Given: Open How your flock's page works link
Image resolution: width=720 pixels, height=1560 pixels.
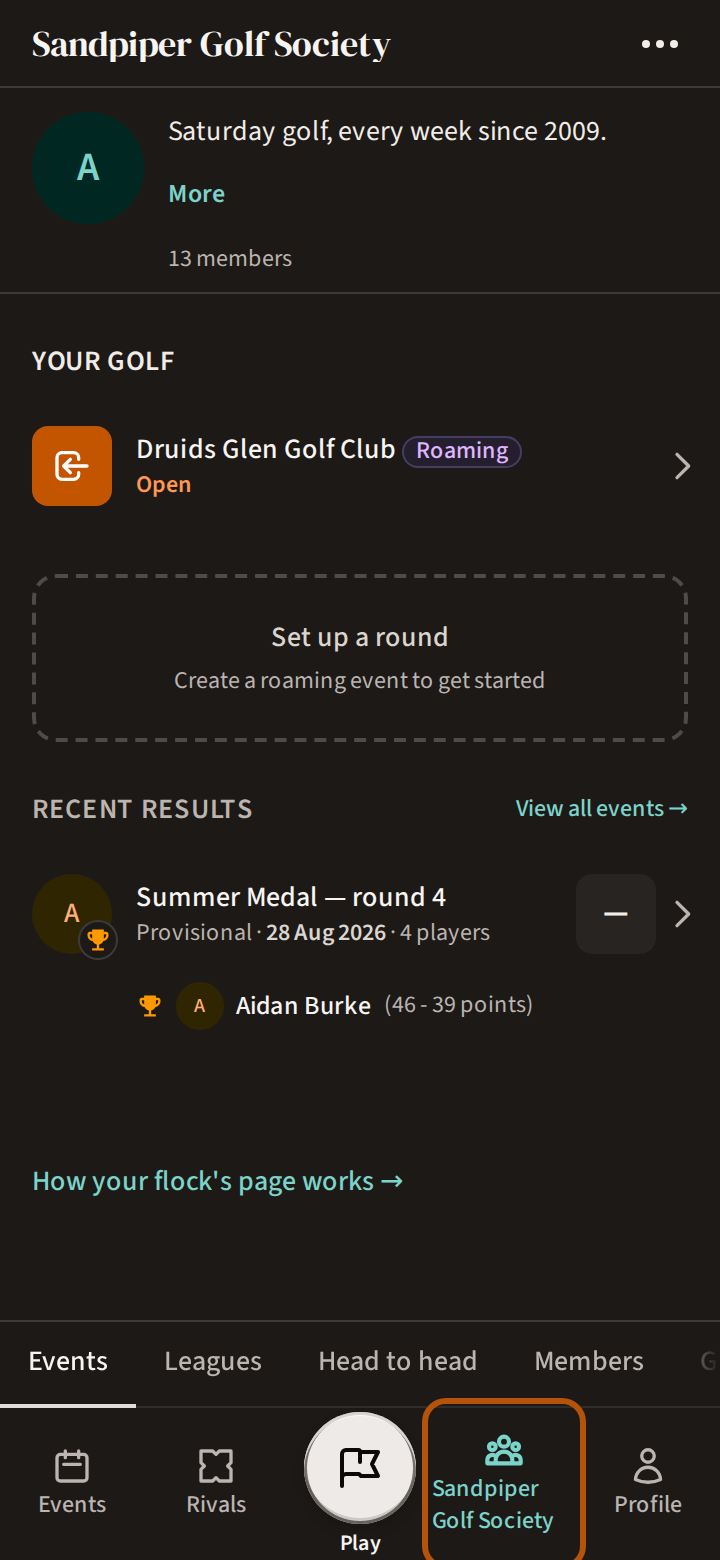Looking at the screenshot, I should (x=218, y=1181).
